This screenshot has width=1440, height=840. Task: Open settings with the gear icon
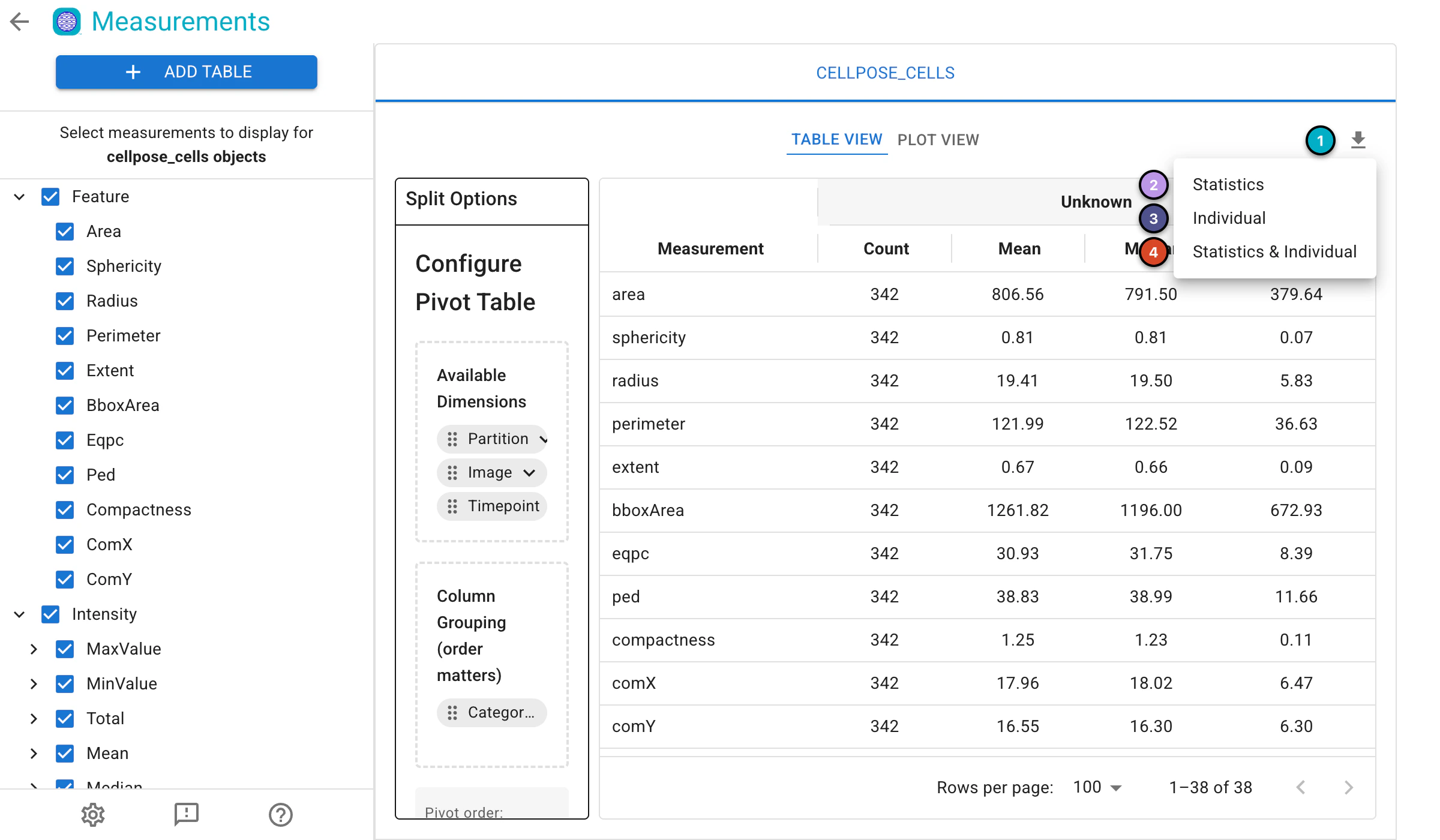[x=93, y=814]
